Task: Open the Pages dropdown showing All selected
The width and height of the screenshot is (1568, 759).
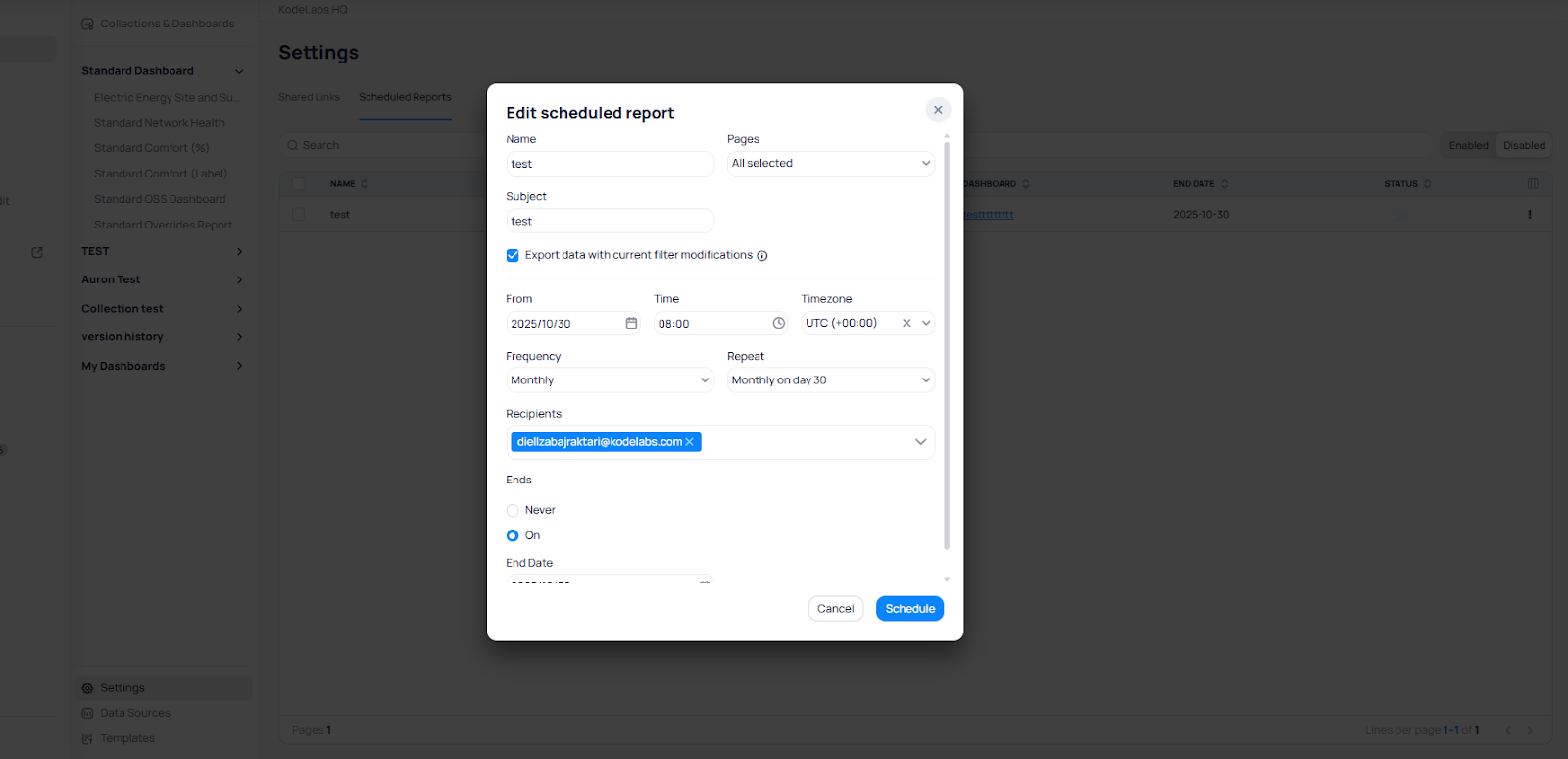Action: tap(830, 164)
